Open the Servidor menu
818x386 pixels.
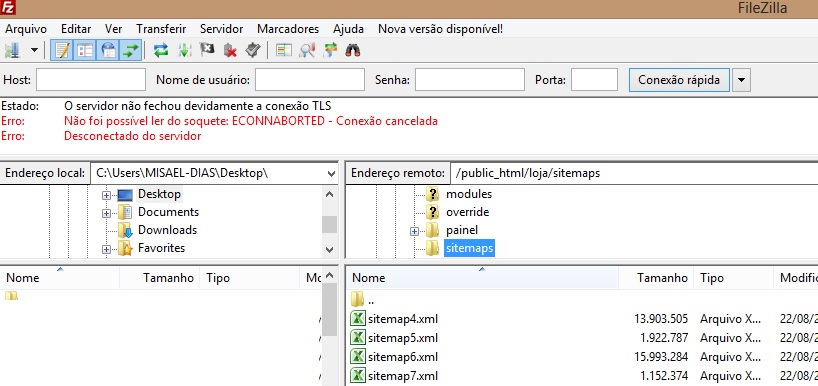click(221, 29)
